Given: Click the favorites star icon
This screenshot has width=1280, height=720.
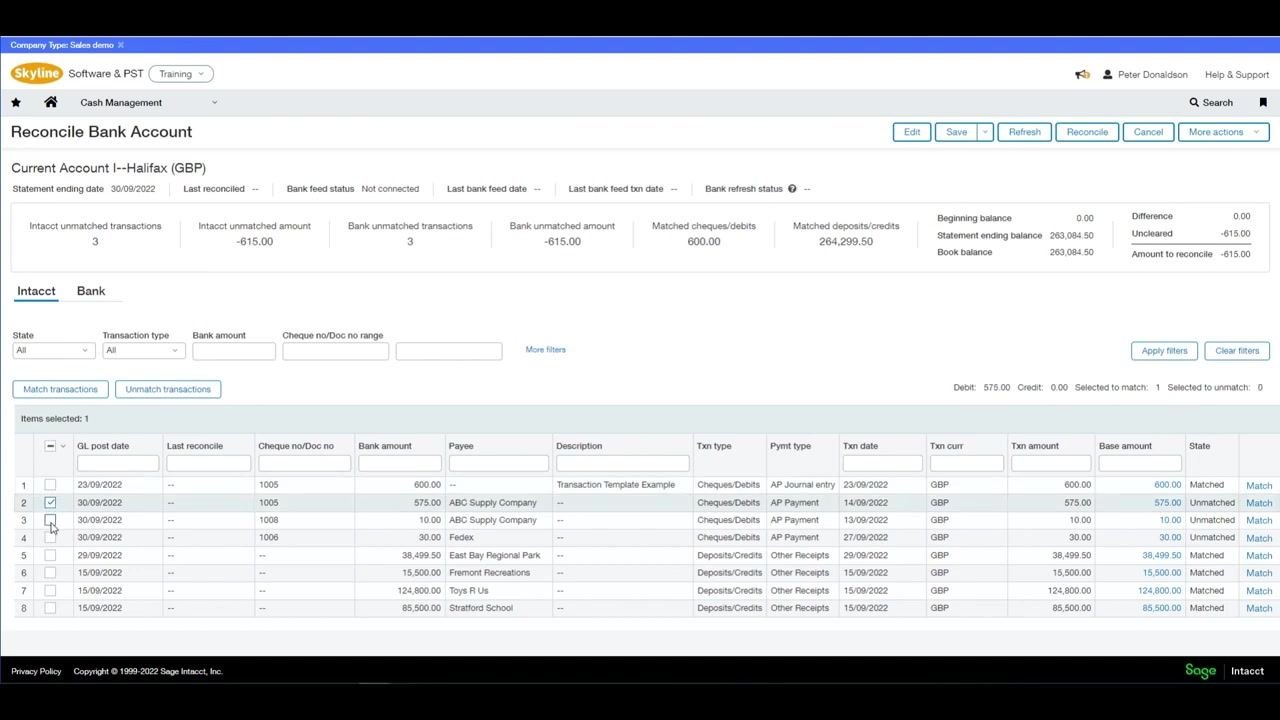Looking at the screenshot, I should click(16, 102).
